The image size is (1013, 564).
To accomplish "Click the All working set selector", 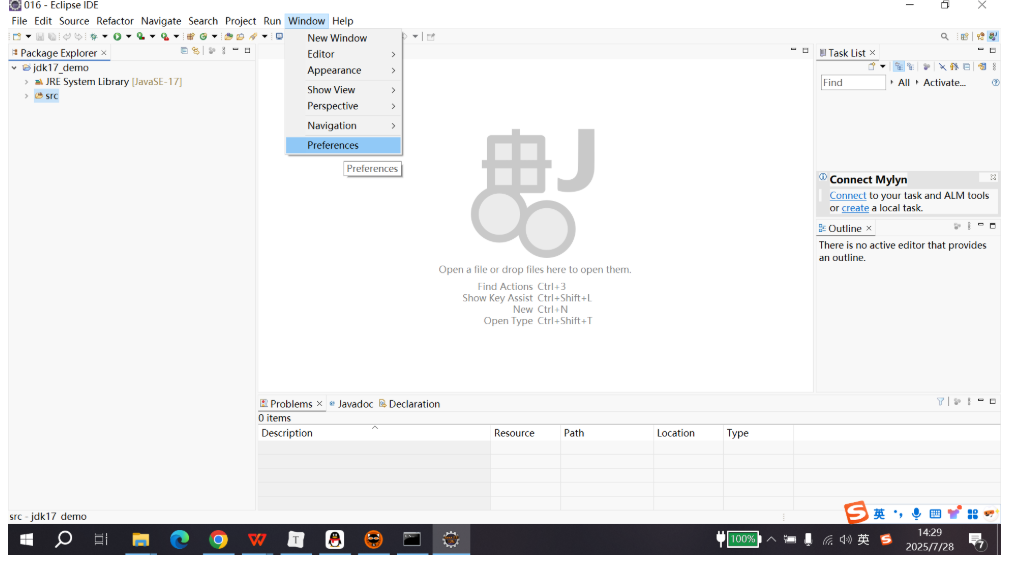I will 903,83.
